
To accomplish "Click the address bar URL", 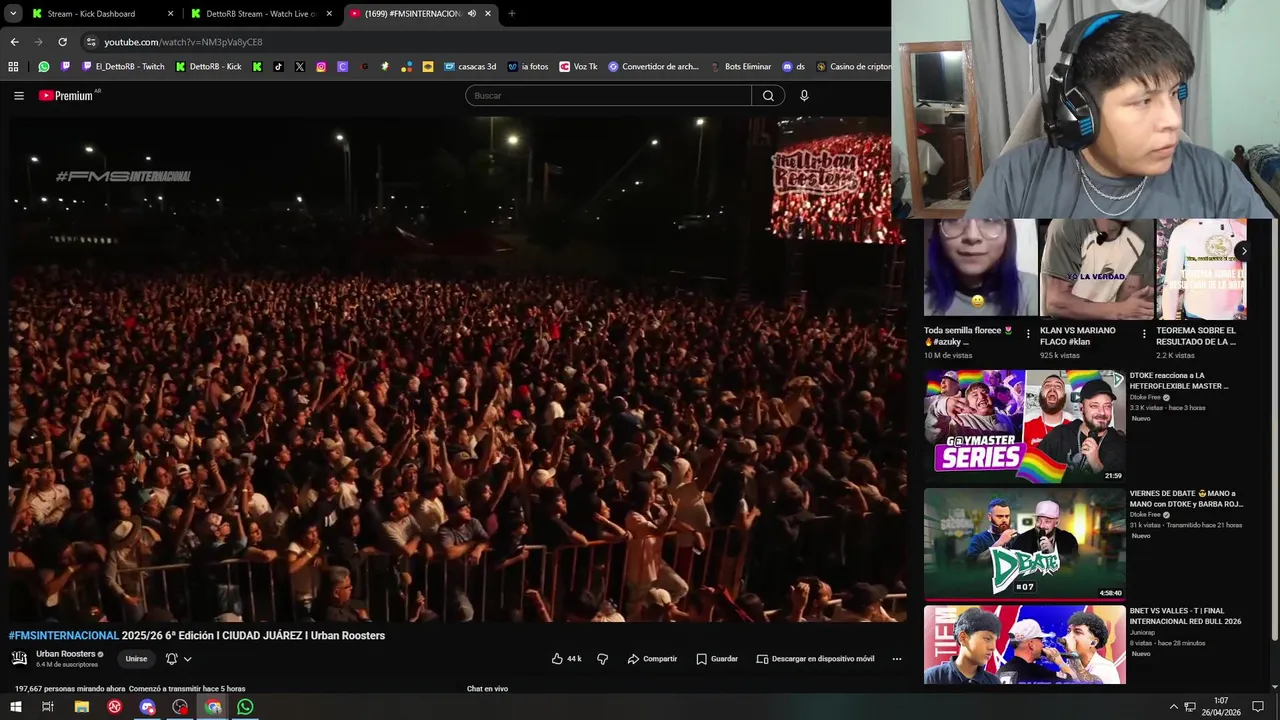I will (184, 42).
